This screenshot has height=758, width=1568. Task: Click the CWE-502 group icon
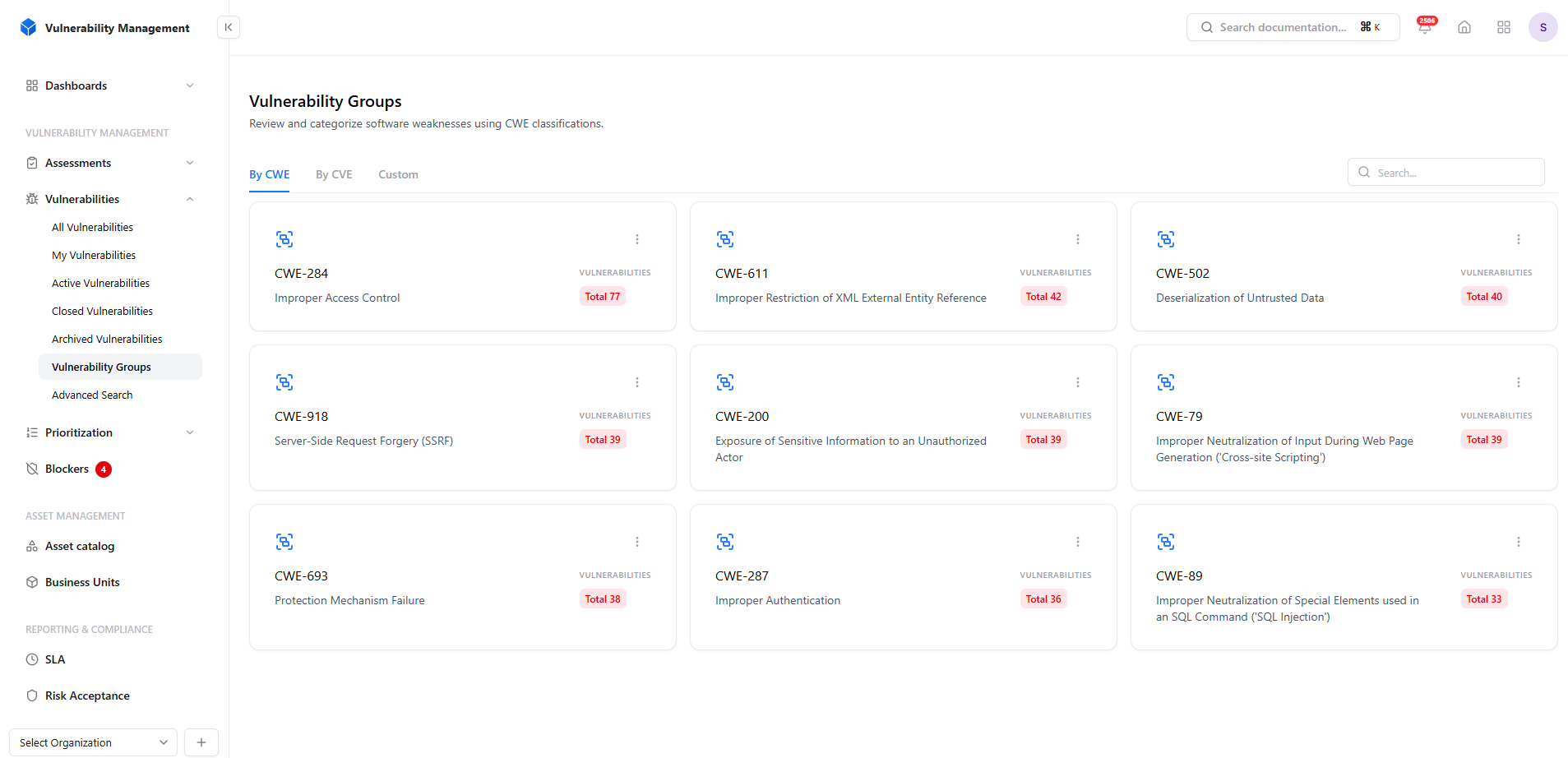coord(1166,239)
